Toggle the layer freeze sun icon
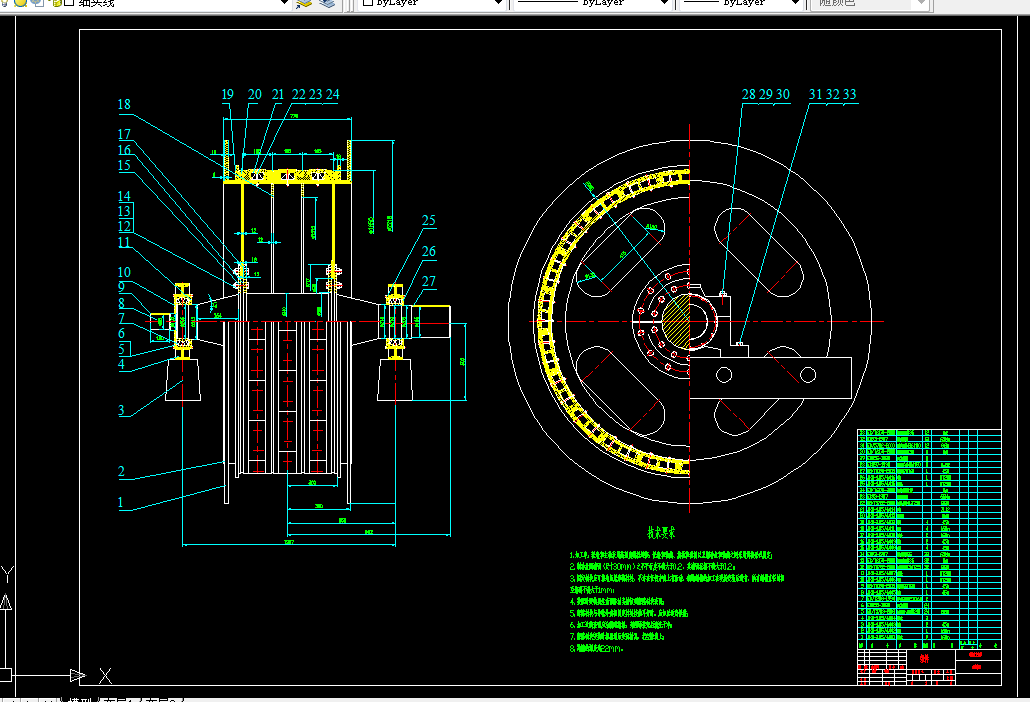The image size is (1030, 702). click(21, 2)
